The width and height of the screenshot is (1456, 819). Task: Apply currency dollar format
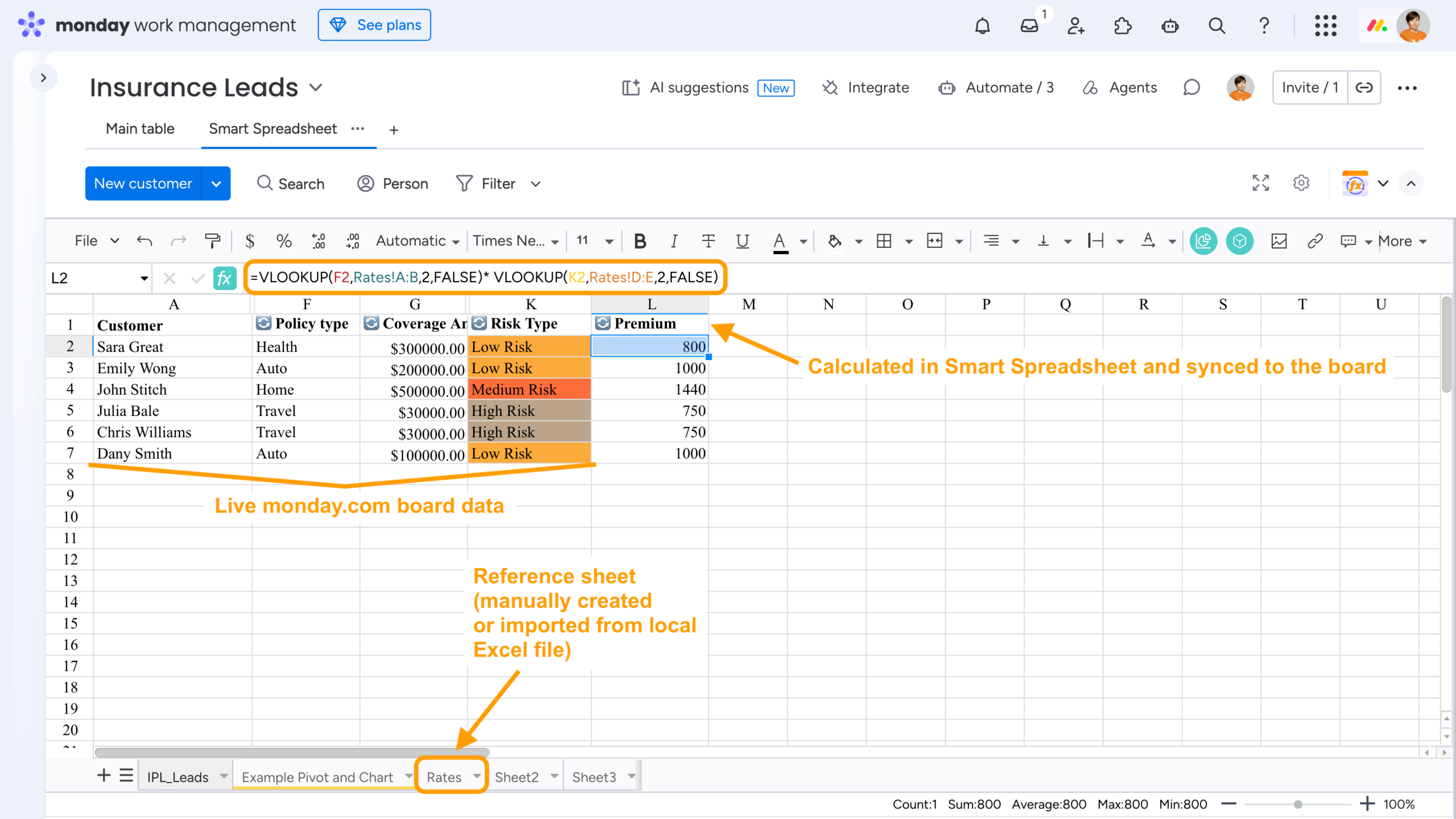(x=250, y=241)
